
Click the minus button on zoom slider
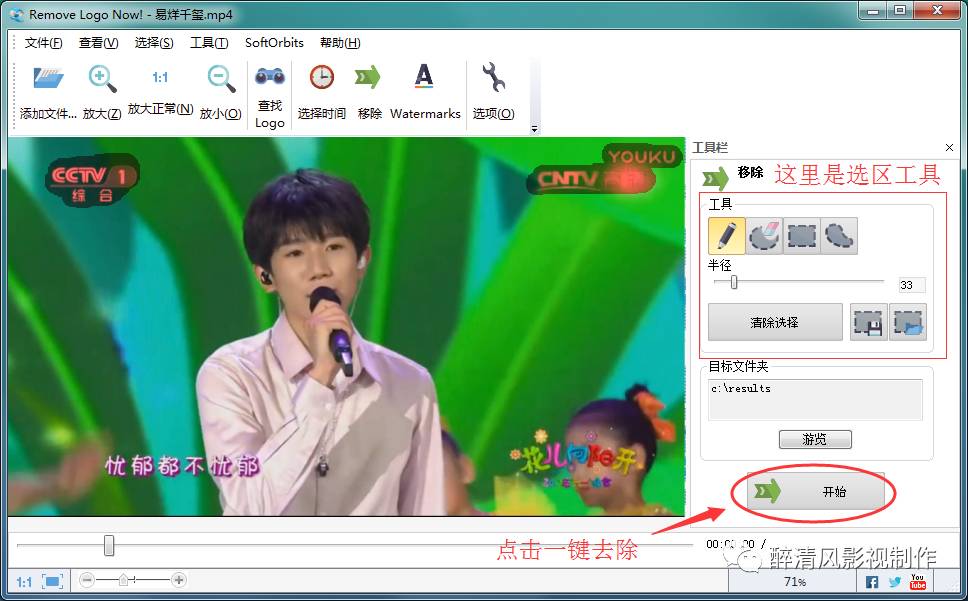click(87, 580)
